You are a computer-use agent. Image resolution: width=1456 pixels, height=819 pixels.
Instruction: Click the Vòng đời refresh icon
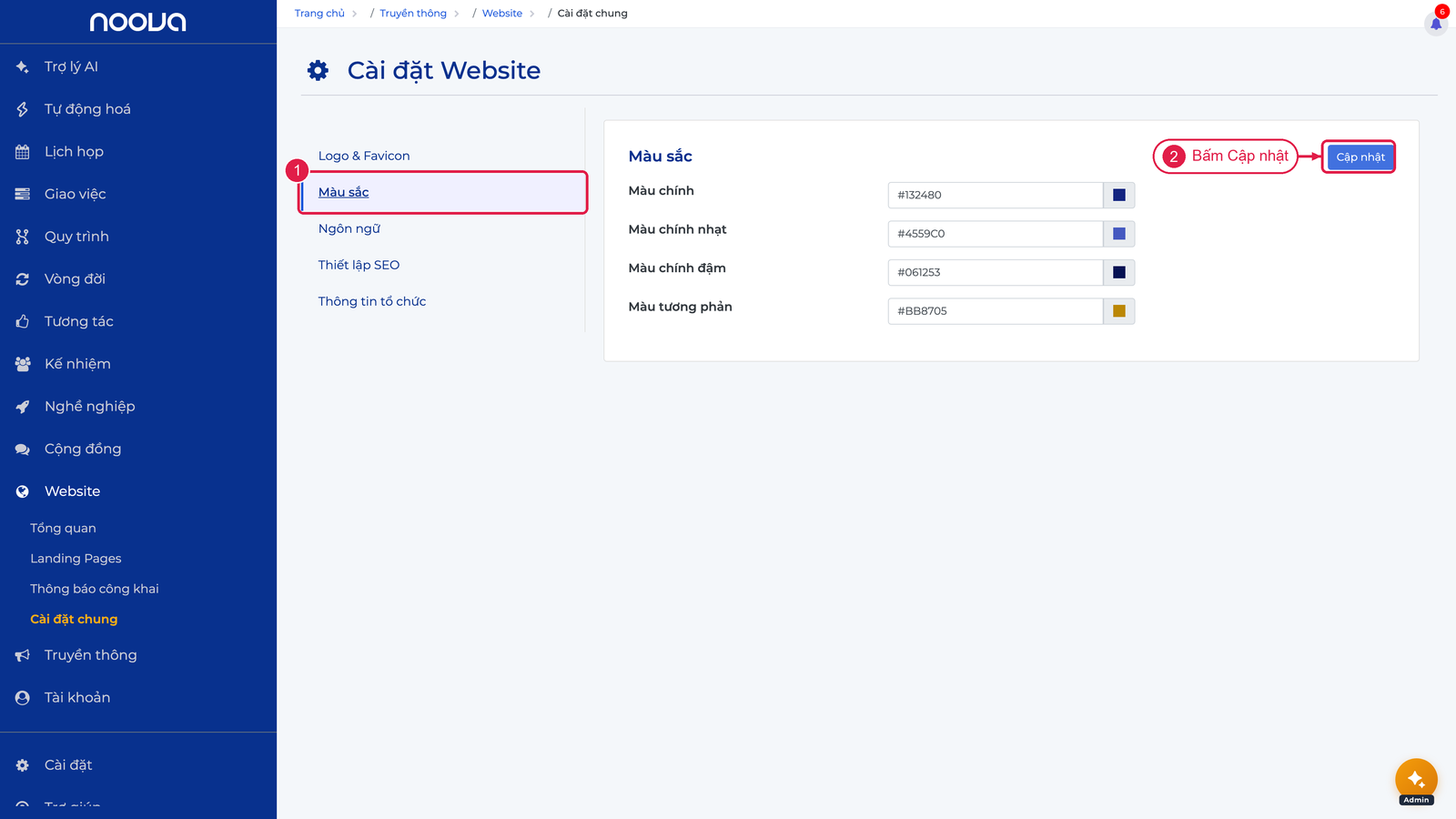coord(23,279)
